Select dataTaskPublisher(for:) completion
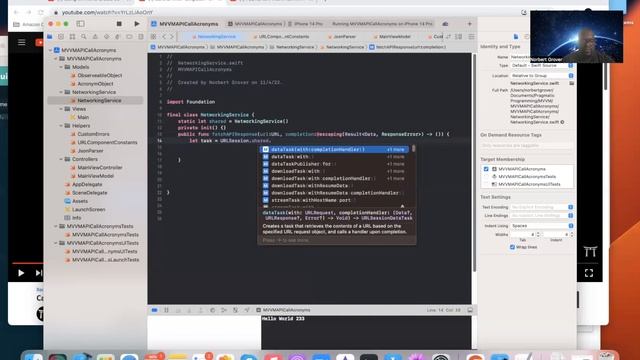The height and width of the screenshot is (360, 640). click(335, 164)
